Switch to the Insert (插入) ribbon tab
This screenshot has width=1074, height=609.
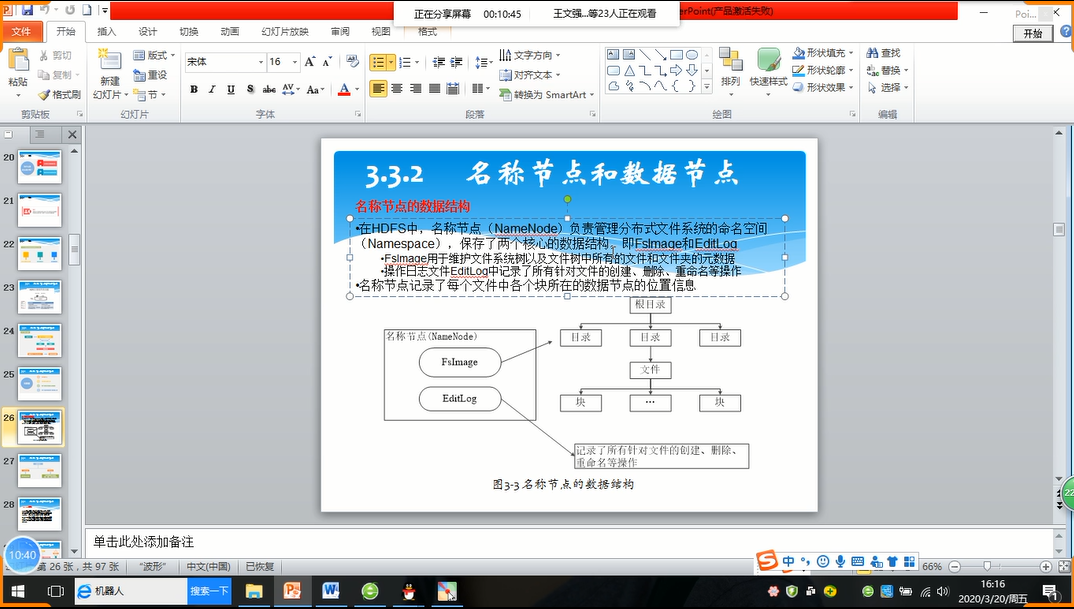point(106,32)
